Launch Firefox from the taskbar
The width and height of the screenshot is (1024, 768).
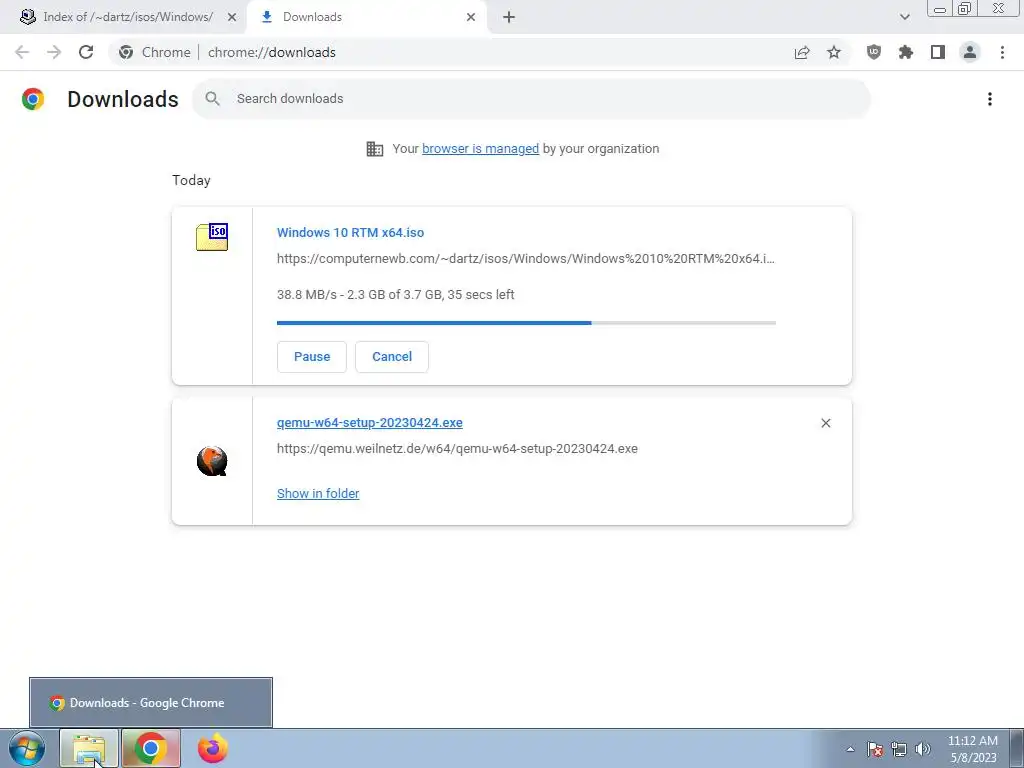212,748
